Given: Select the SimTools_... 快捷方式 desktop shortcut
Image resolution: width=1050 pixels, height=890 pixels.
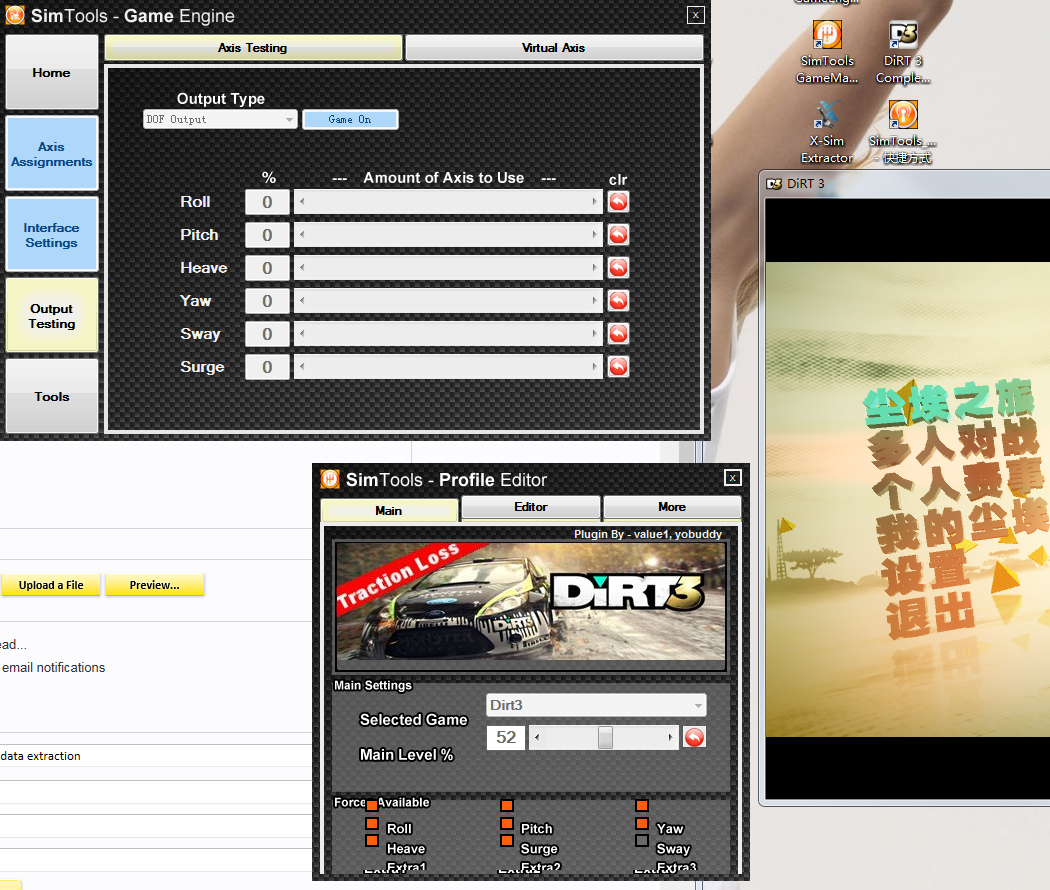Looking at the screenshot, I should (903, 133).
